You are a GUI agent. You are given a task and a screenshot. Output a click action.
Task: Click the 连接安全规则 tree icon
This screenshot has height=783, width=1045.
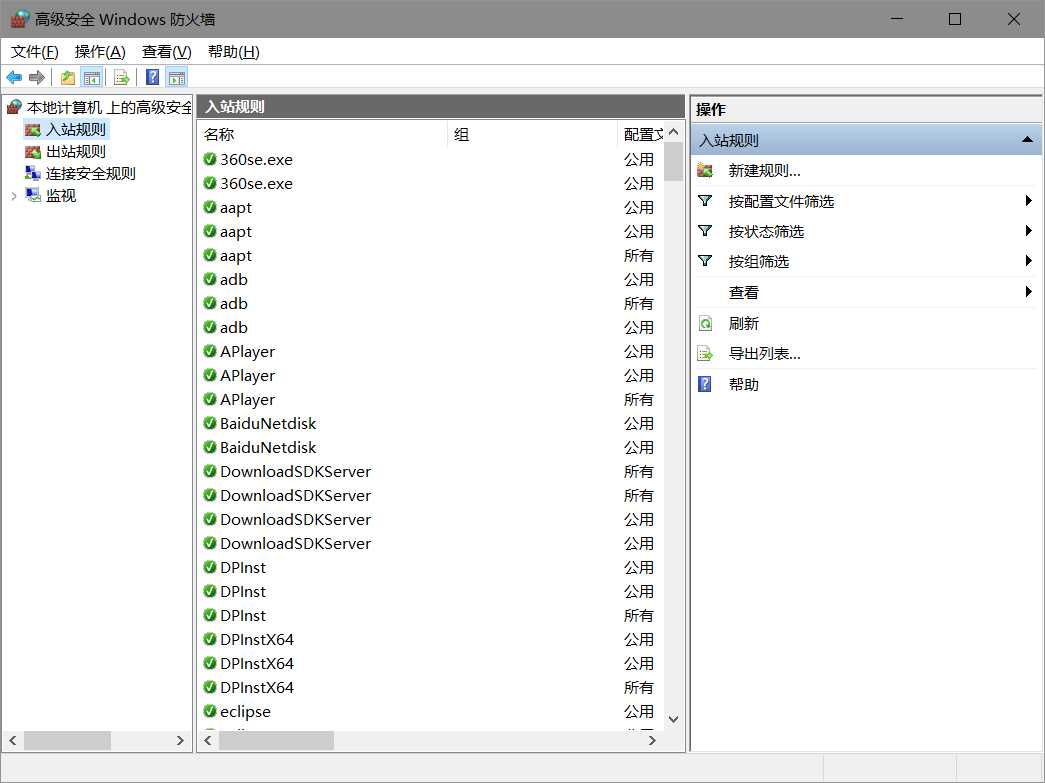[x=33, y=173]
